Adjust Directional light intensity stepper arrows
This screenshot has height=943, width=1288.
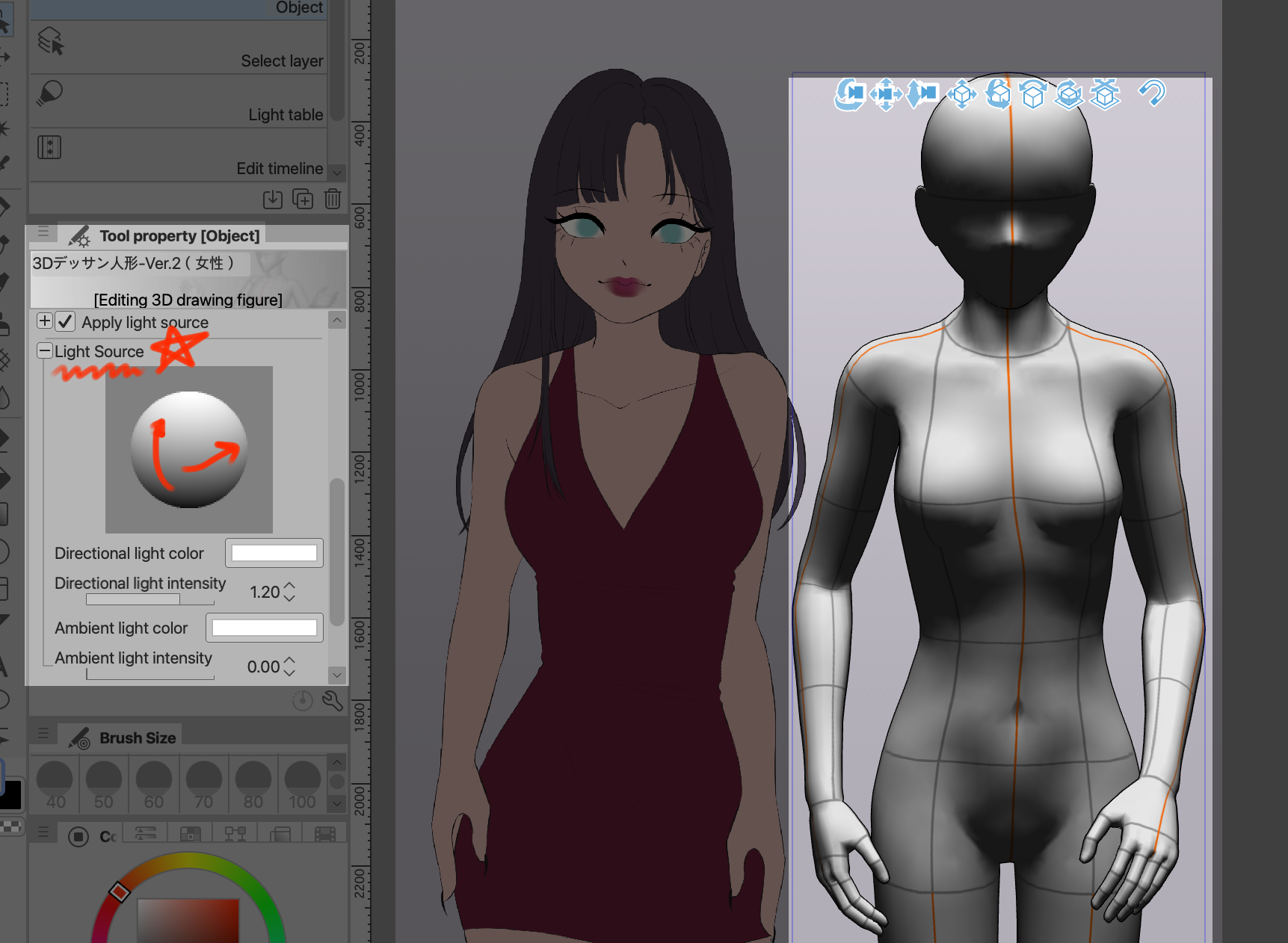click(x=290, y=592)
